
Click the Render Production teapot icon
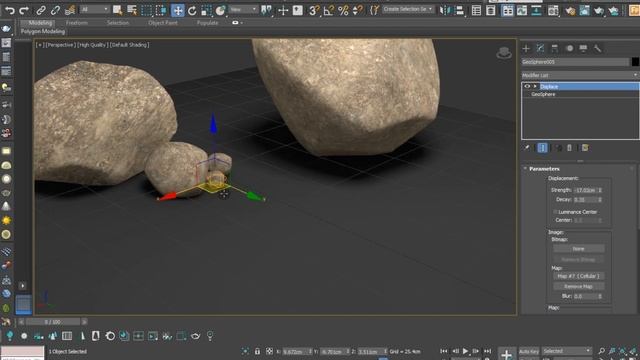click(599, 10)
